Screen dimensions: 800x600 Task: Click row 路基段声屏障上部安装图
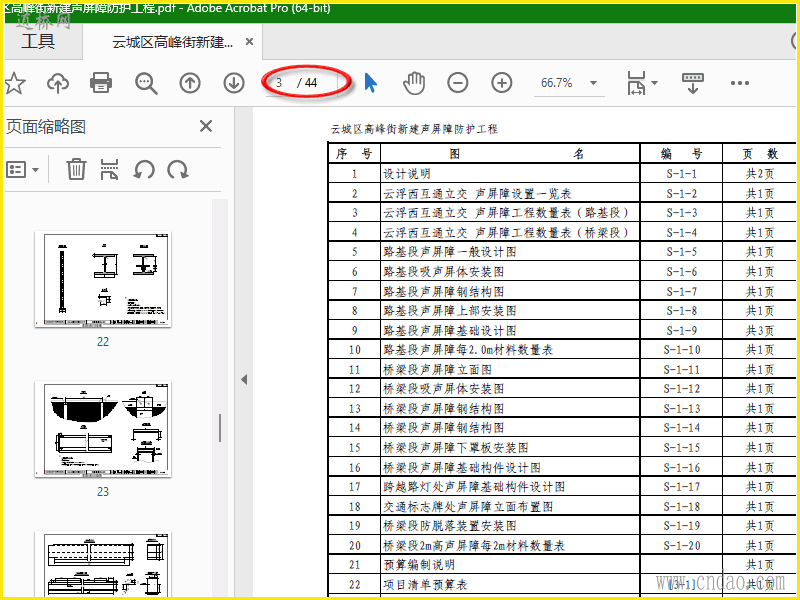coord(562,311)
